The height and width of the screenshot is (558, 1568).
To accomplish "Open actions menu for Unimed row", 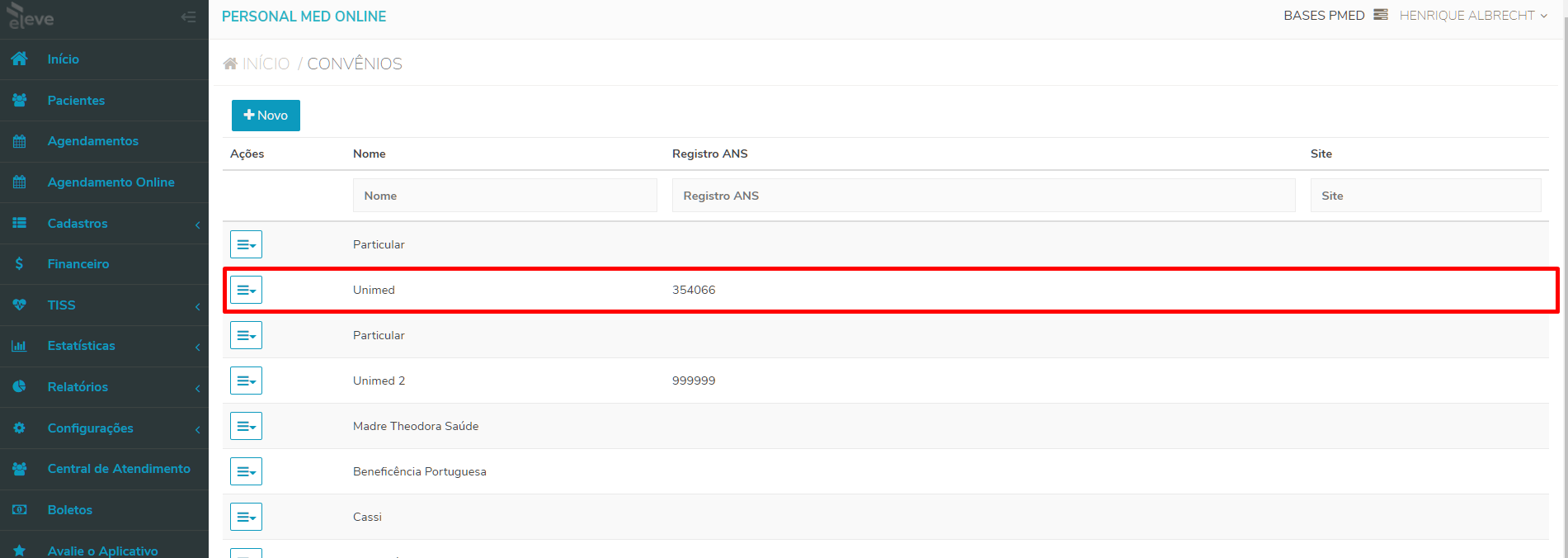I will [x=246, y=290].
